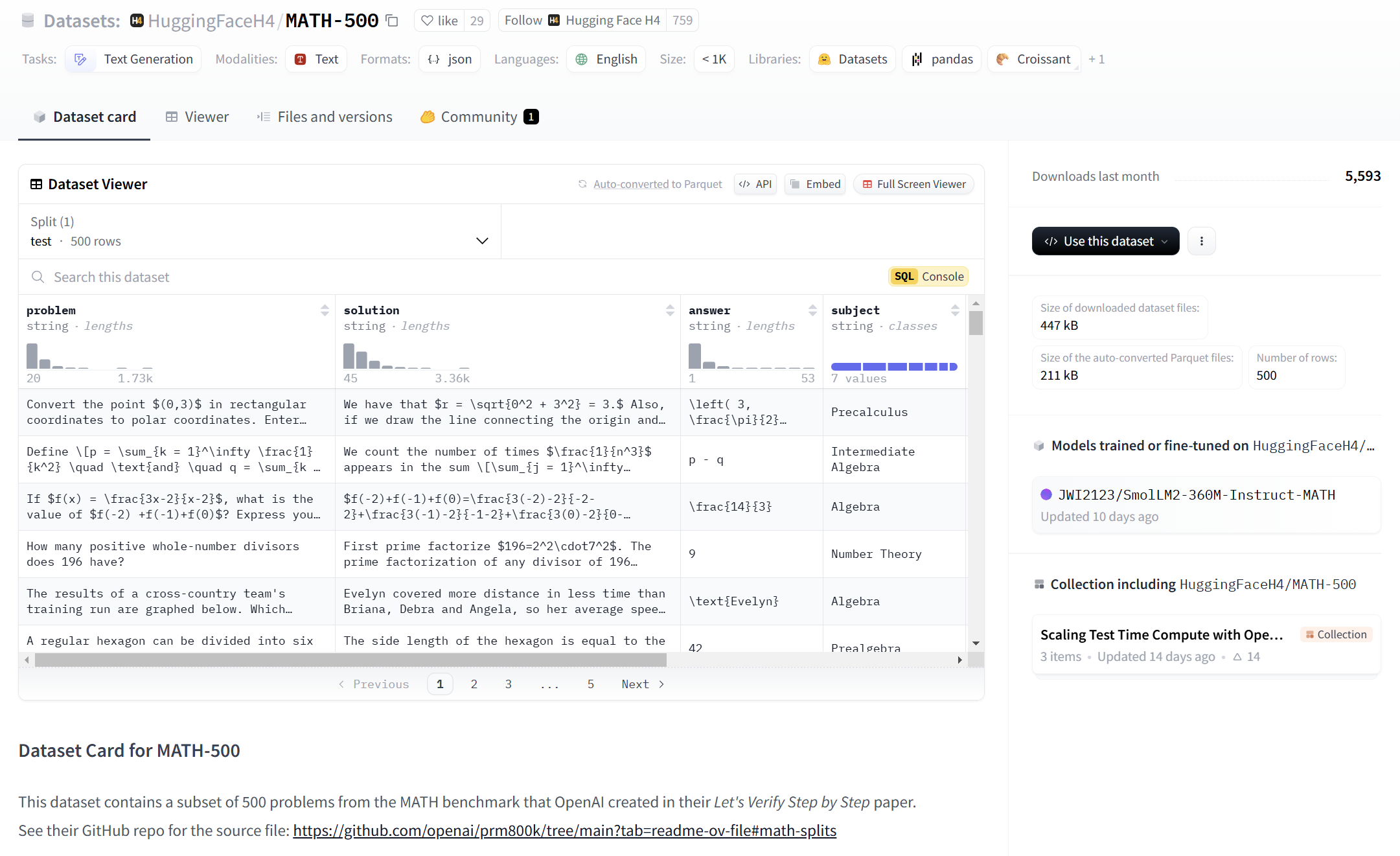Open the three-dot more options menu
This screenshot has width=1400, height=856.
[x=1201, y=241]
